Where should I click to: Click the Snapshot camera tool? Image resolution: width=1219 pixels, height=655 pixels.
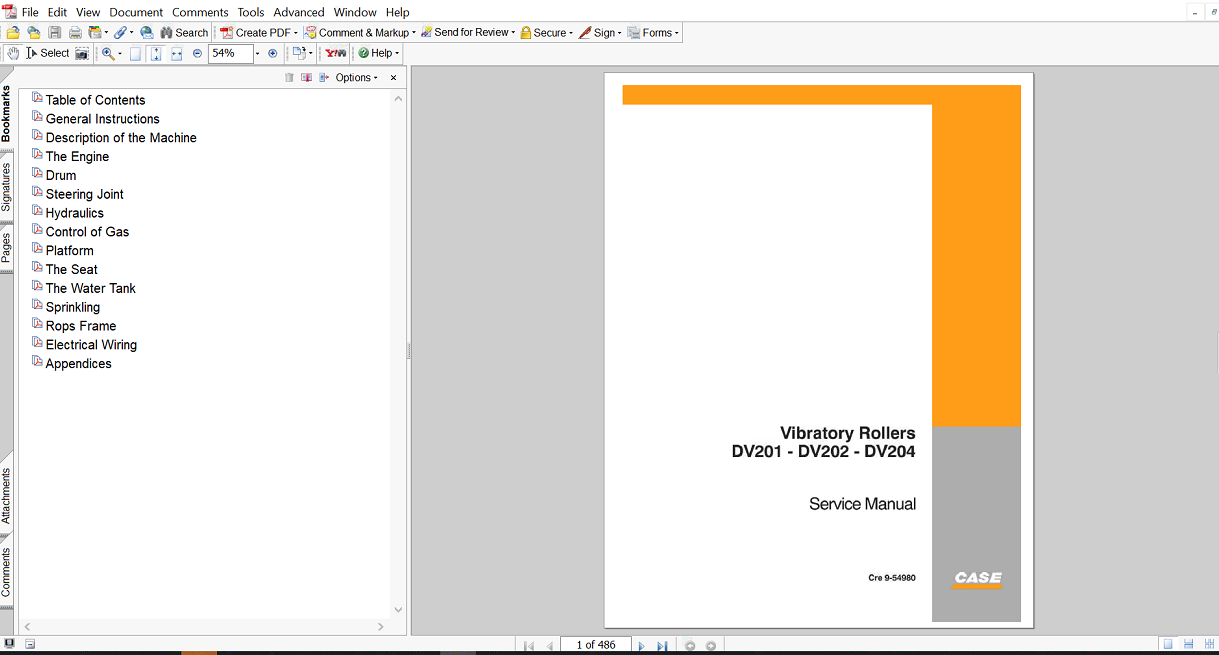82,53
